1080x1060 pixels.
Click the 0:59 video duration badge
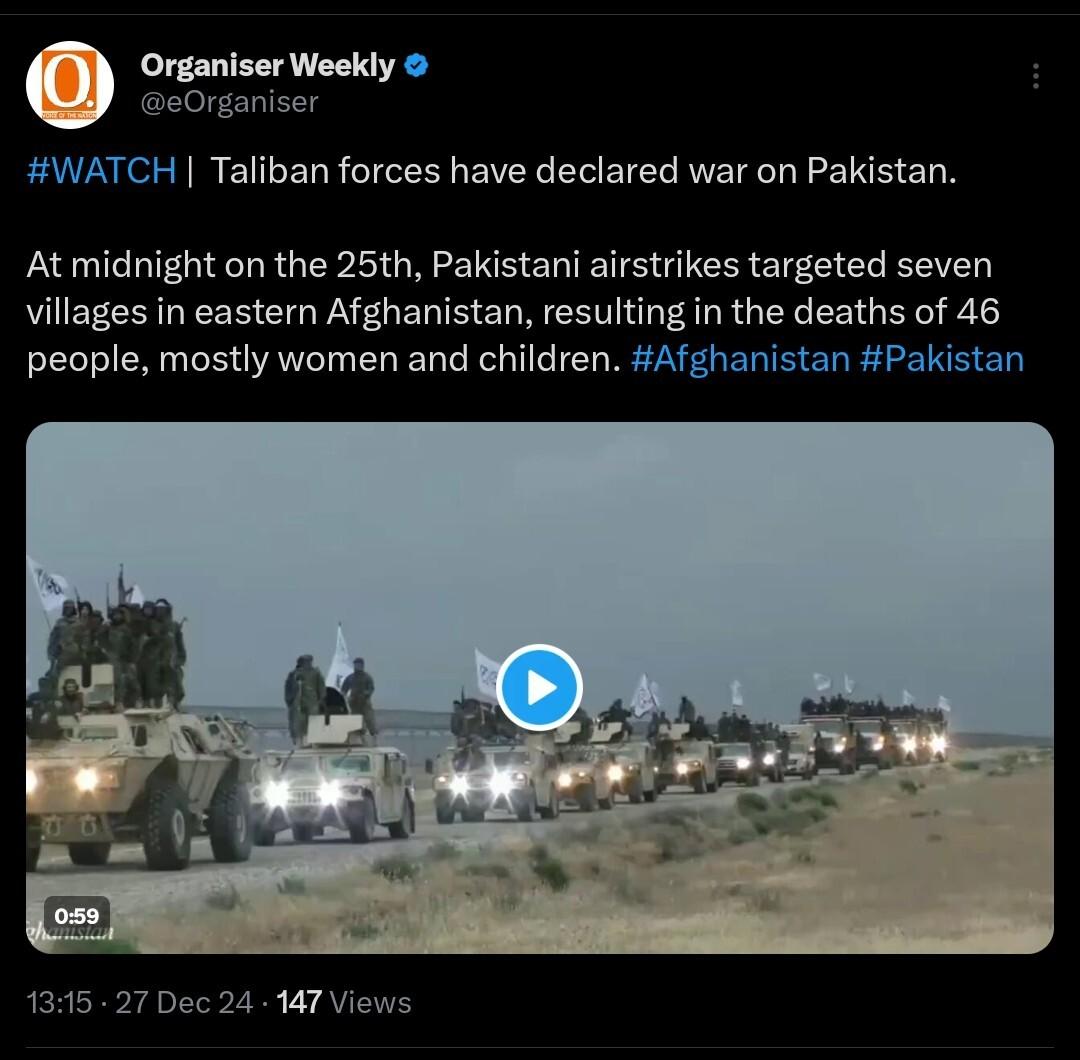point(76,915)
